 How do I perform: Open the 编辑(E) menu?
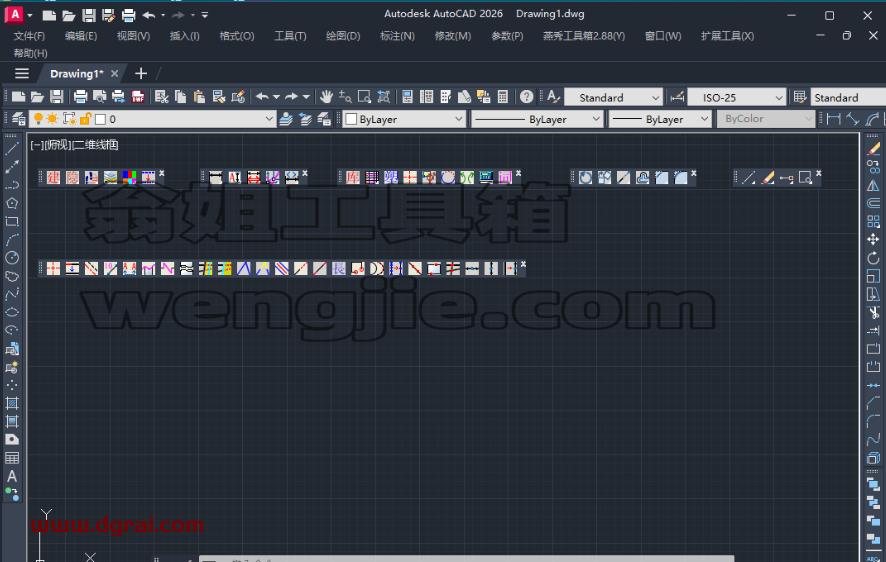81,36
